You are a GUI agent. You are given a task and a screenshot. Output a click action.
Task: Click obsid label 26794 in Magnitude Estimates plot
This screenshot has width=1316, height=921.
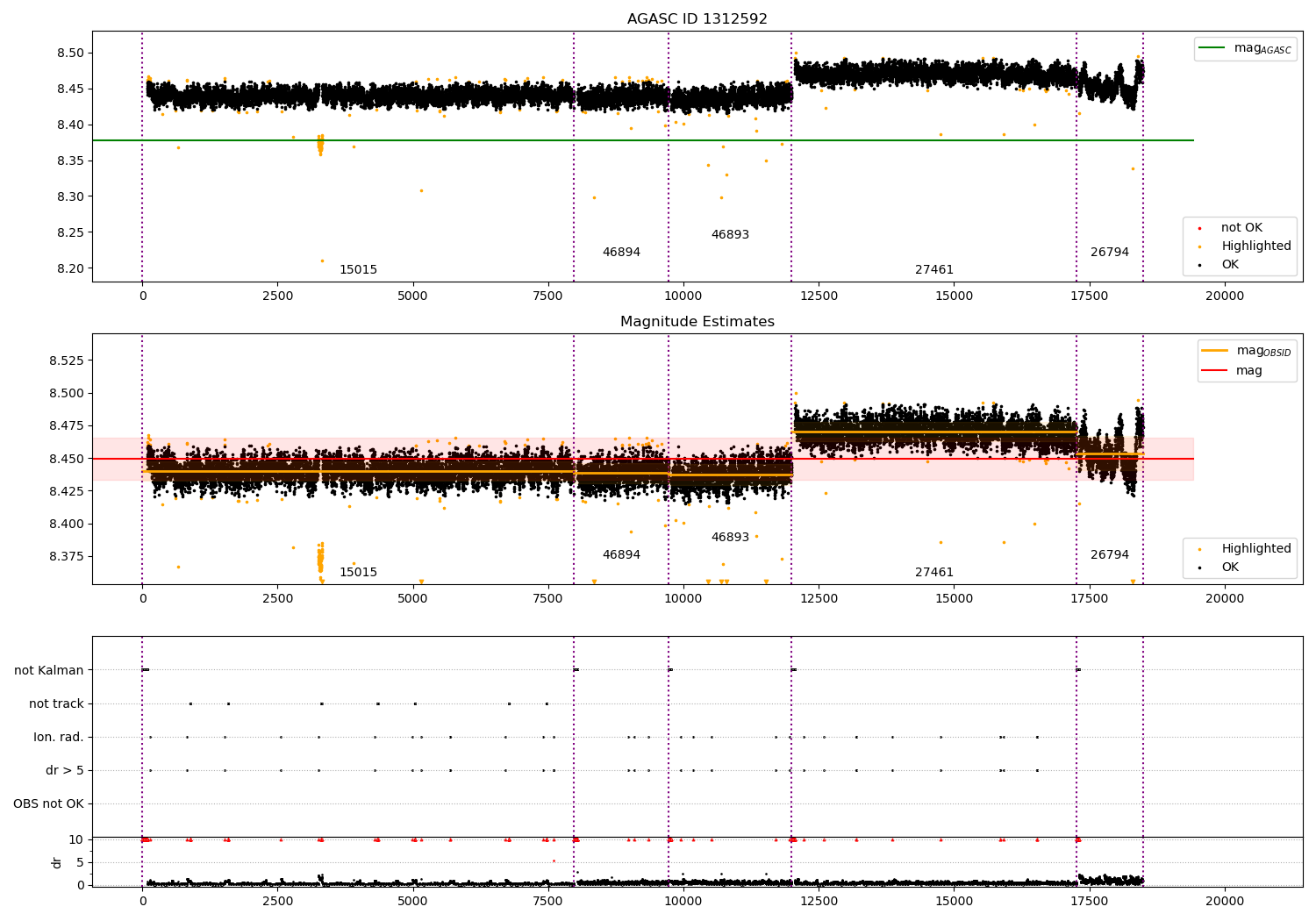[x=1110, y=554]
